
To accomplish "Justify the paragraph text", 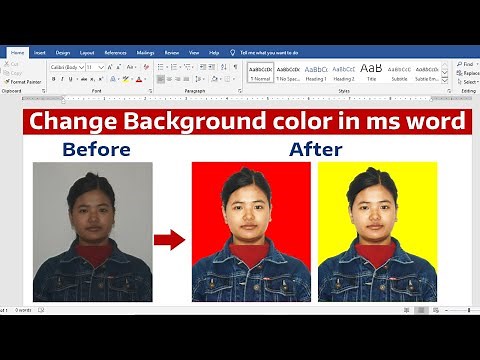I will 186,79.
